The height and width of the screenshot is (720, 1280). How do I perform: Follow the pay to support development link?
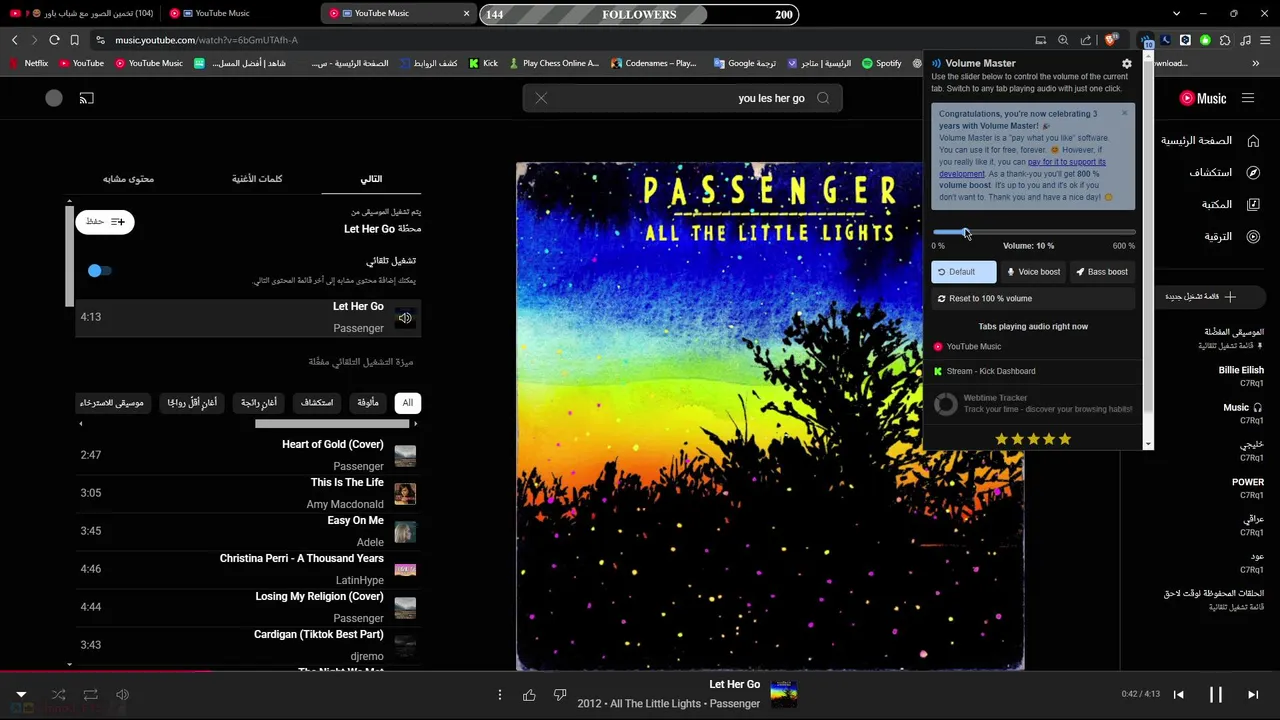(x=1022, y=167)
